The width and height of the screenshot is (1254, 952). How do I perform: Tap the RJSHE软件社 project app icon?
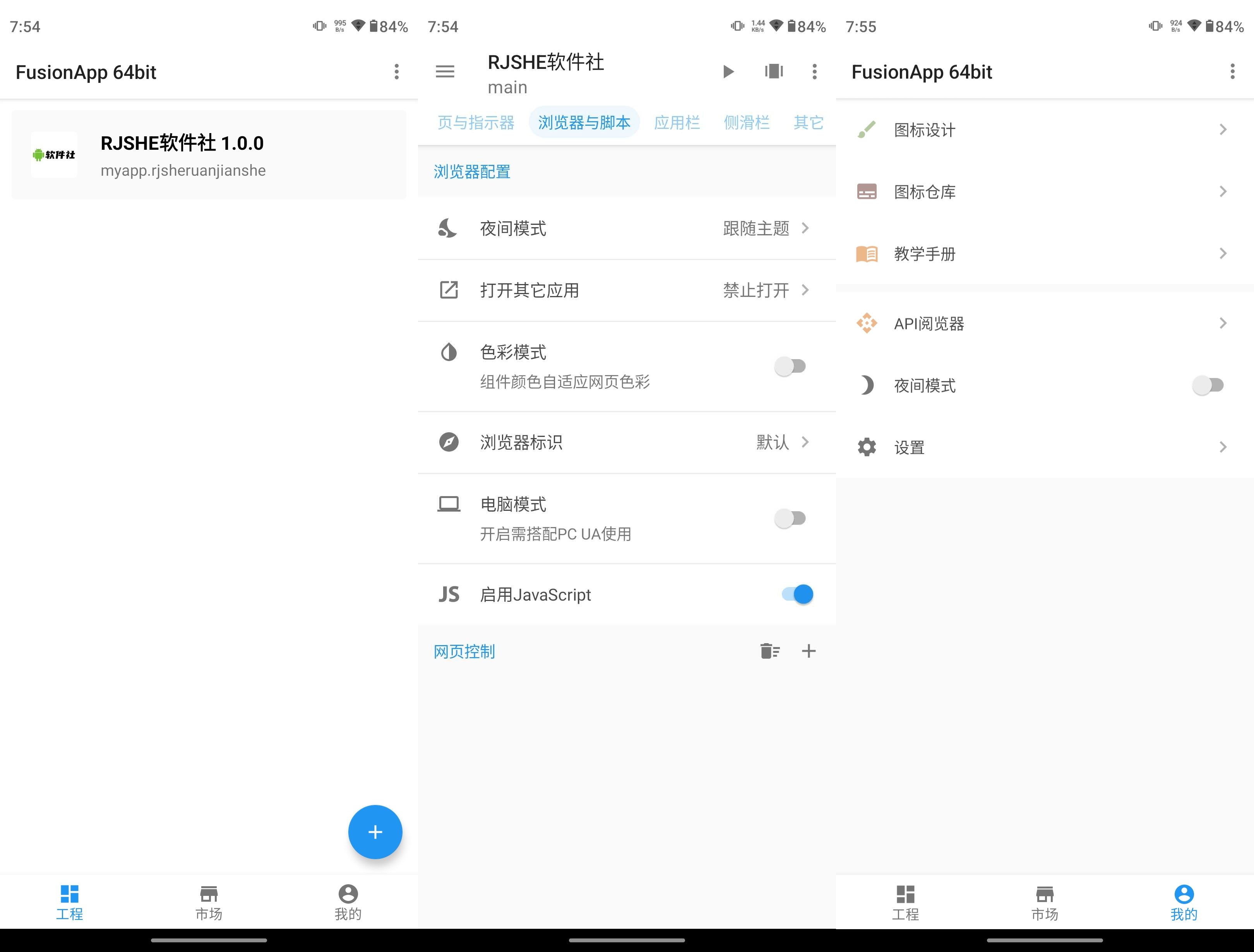(x=54, y=155)
